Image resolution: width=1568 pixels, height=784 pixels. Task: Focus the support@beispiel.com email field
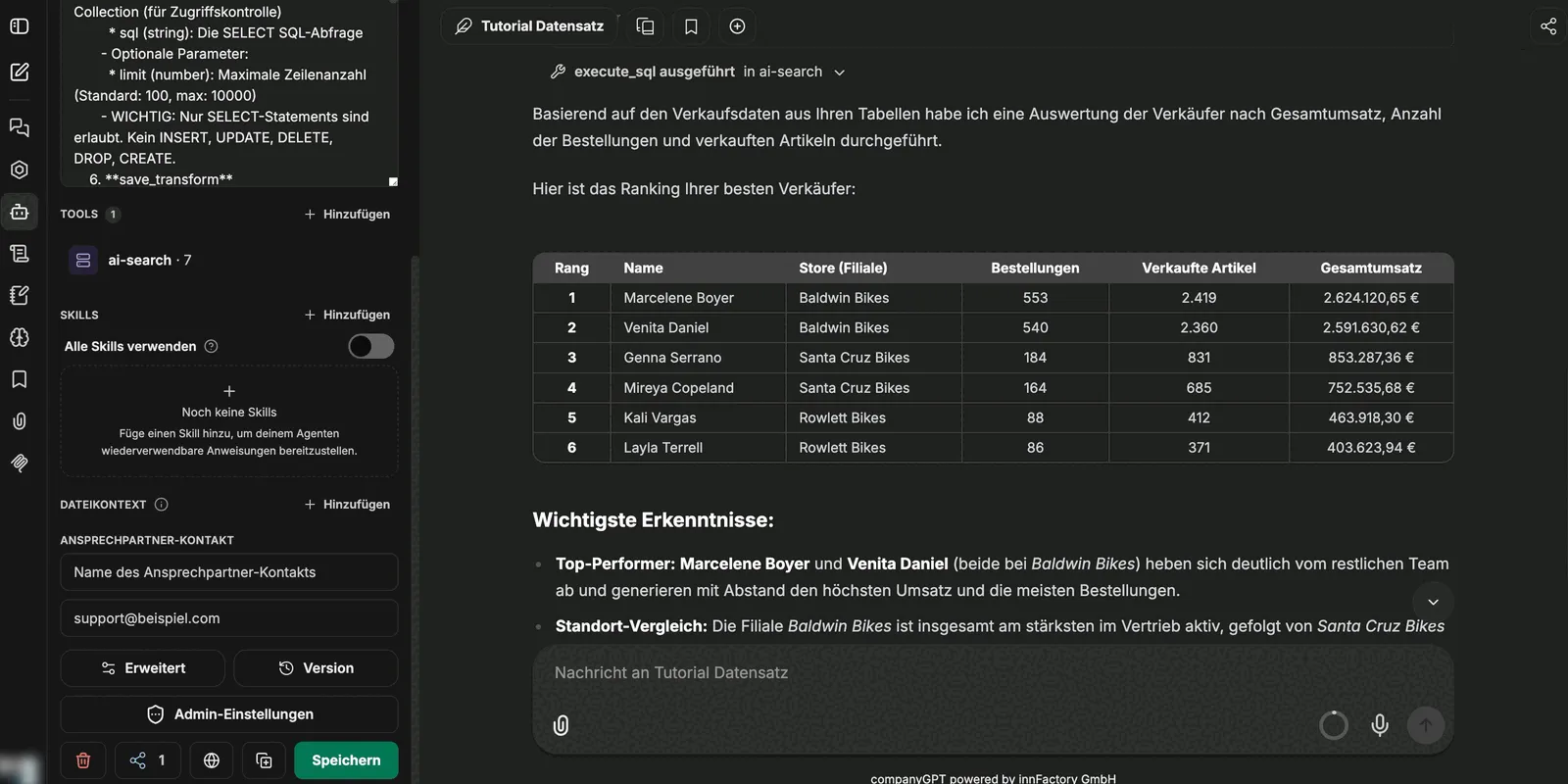(x=229, y=618)
